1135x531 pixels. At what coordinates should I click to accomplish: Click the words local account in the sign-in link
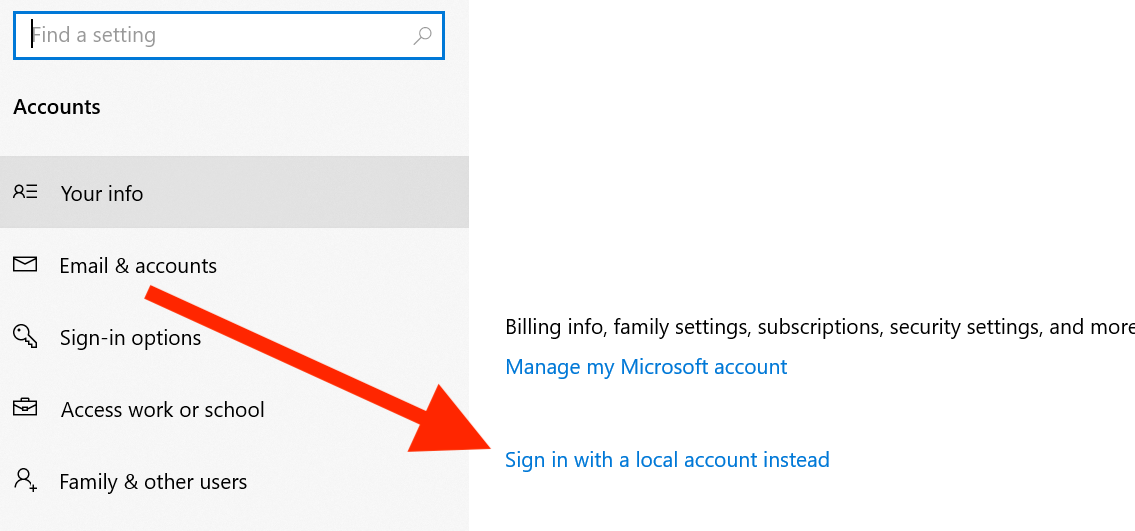(x=696, y=460)
